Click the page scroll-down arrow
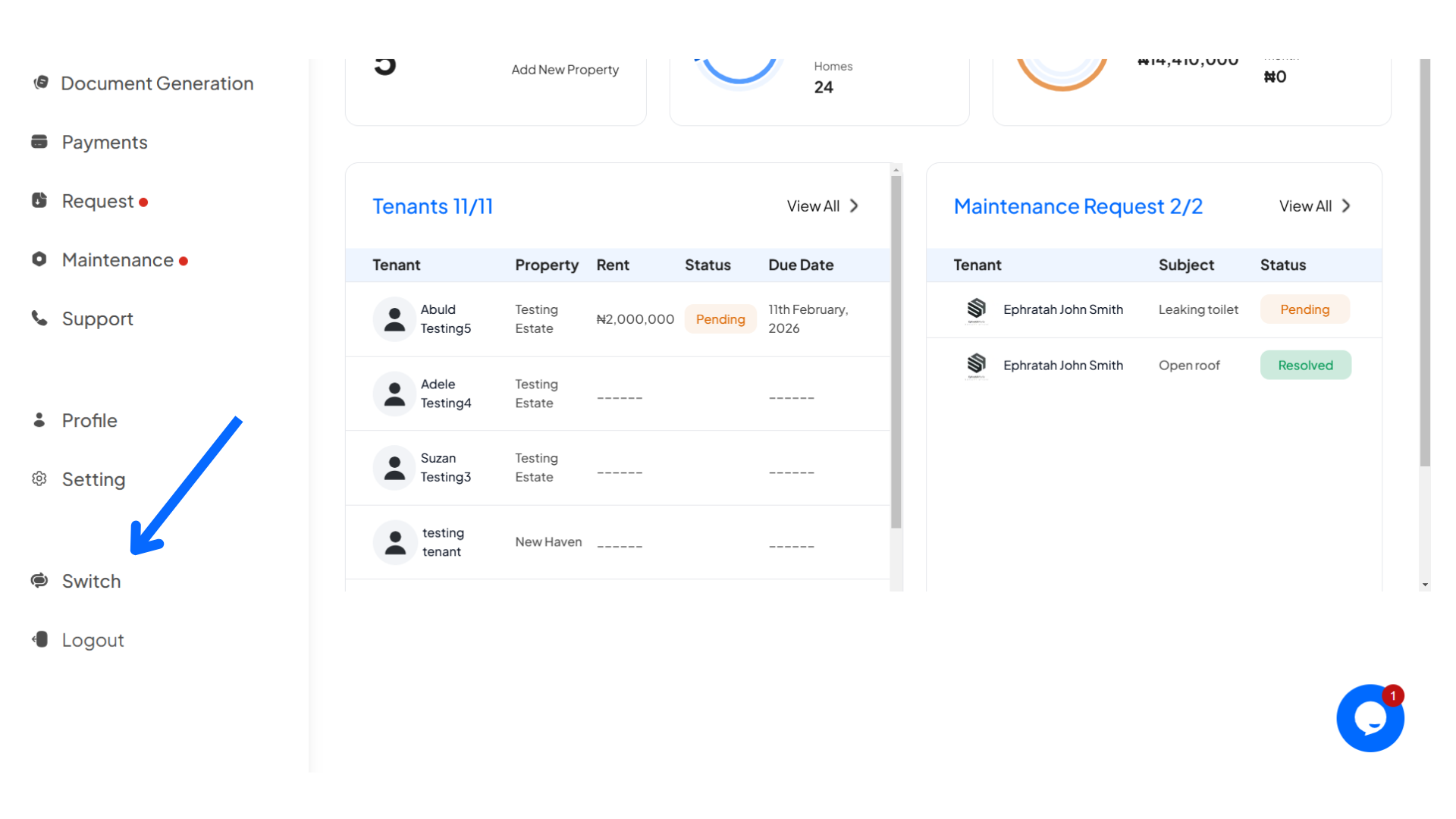The image size is (1456, 819). coord(1425,585)
